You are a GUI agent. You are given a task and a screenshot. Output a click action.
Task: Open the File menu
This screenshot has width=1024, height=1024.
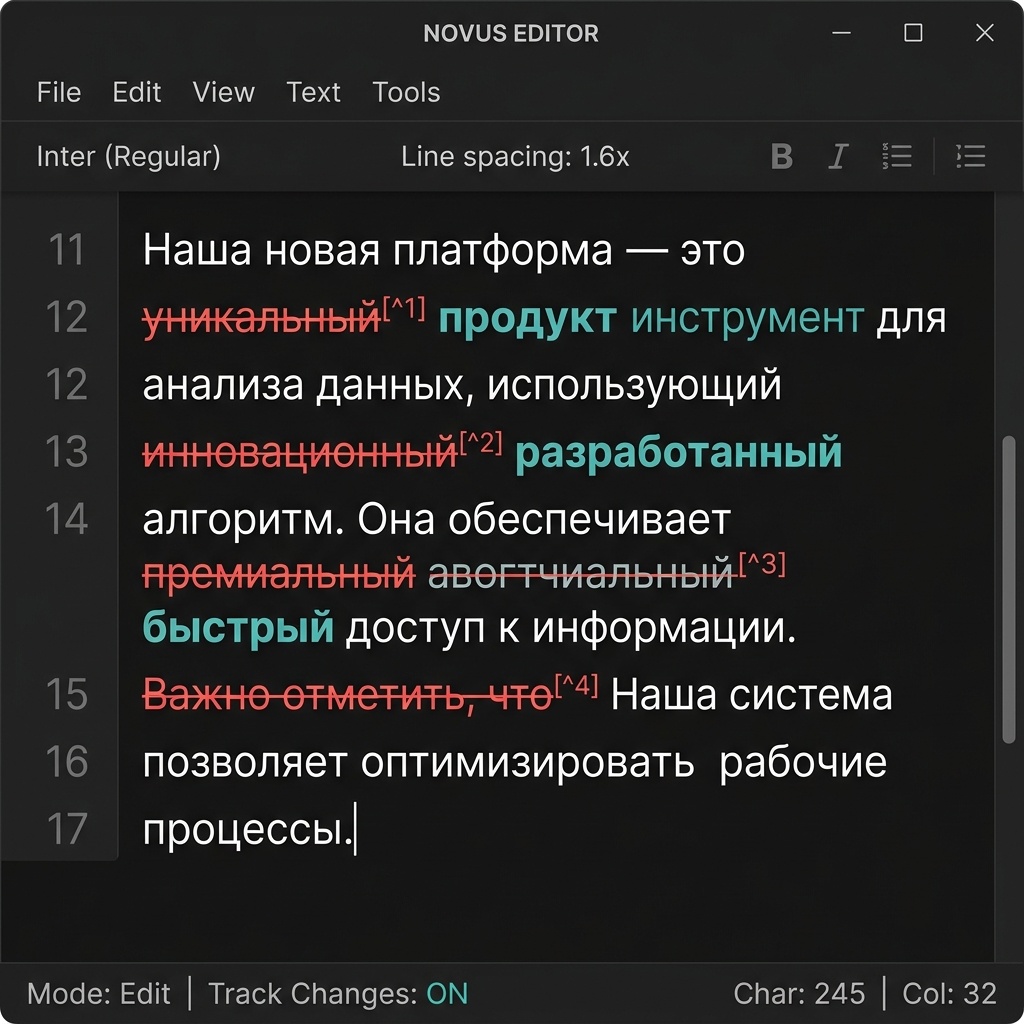tap(59, 92)
